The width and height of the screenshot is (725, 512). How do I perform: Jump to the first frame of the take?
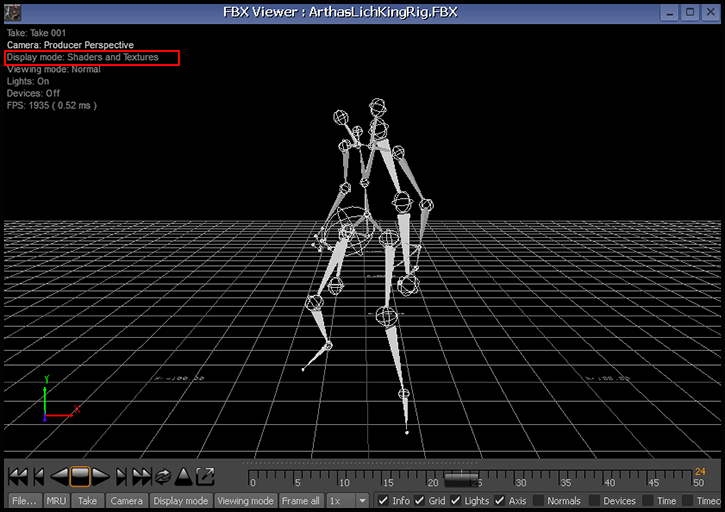point(18,476)
